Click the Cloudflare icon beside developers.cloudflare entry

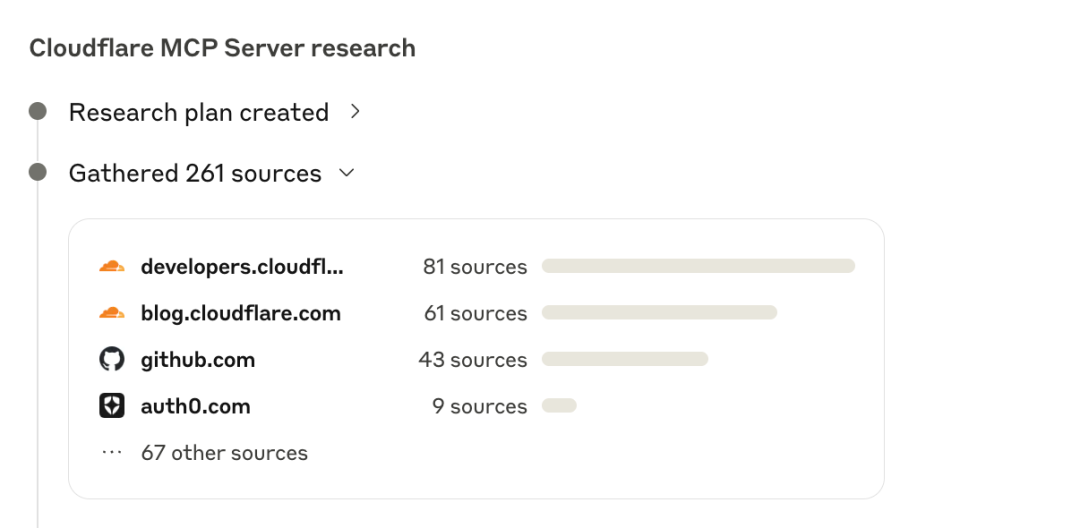click(111, 266)
